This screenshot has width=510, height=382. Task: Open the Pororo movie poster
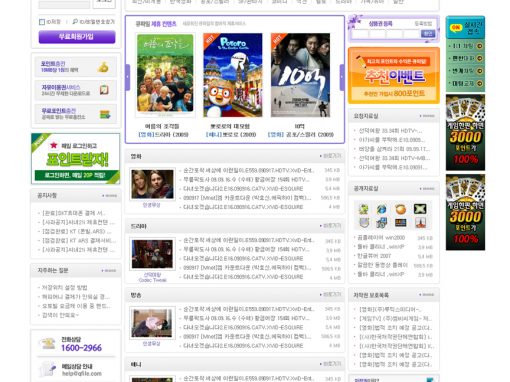pos(233,75)
